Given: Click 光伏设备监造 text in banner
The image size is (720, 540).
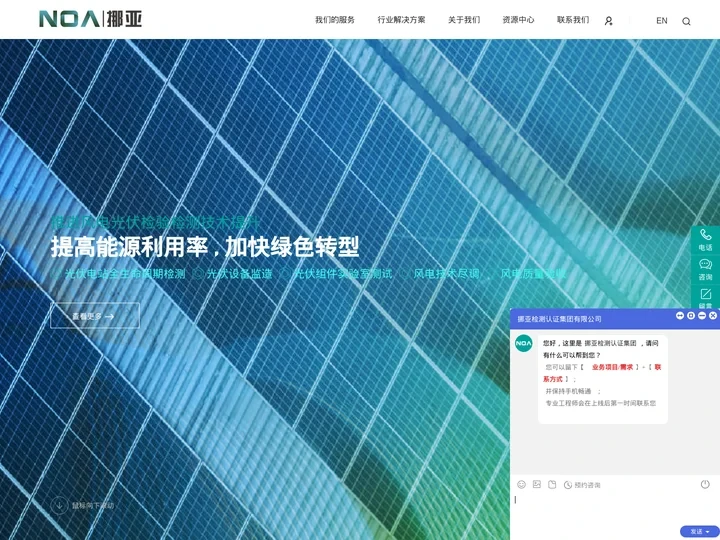Looking at the screenshot, I should point(239,274).
